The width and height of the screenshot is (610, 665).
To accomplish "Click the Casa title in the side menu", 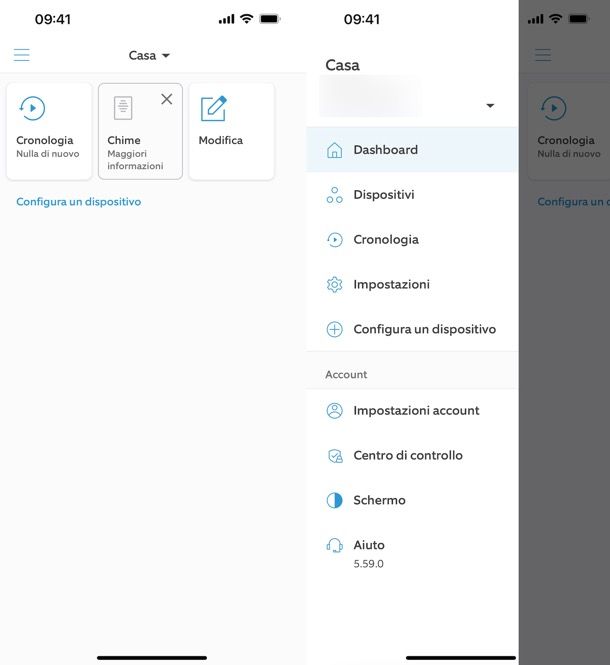I will (x=342, y=65).
